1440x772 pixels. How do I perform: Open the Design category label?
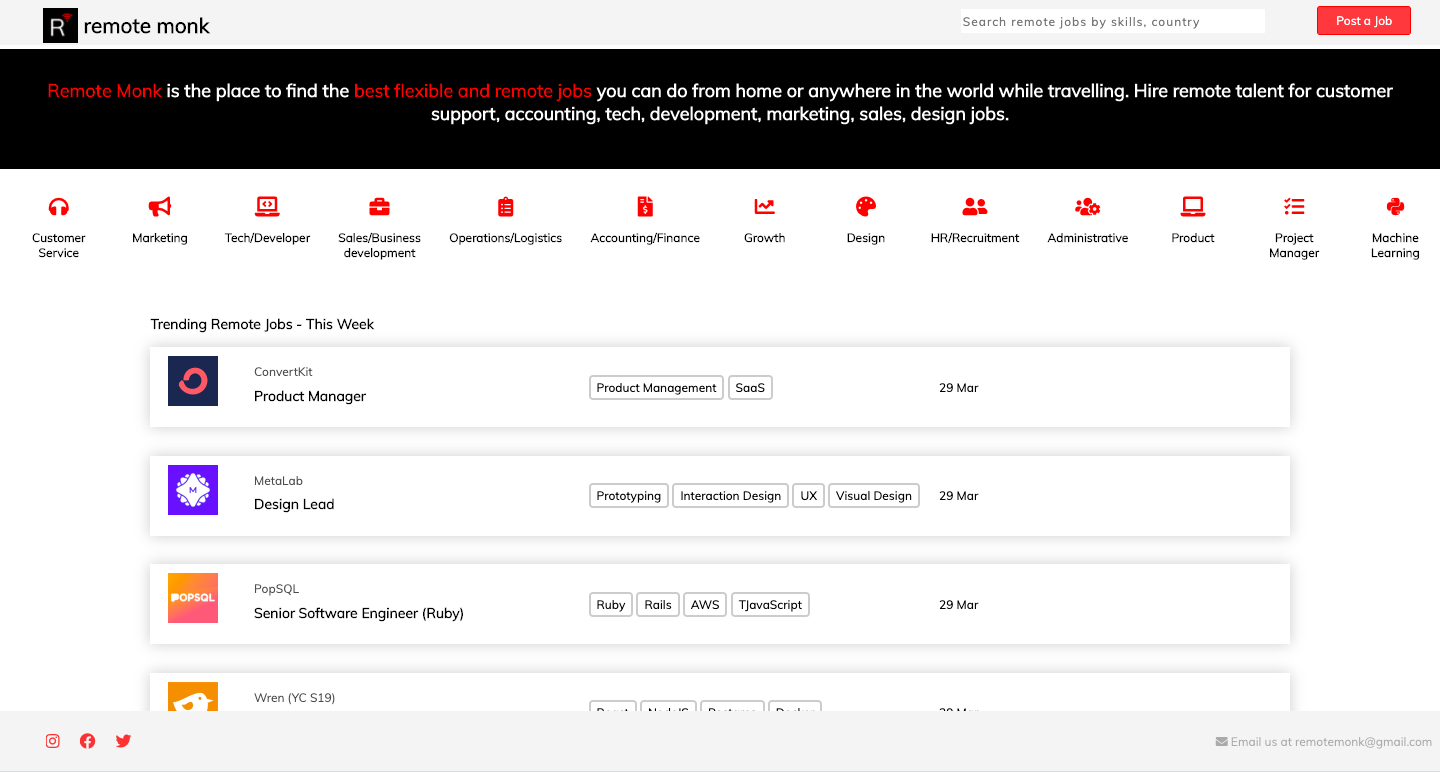pos(866,238)
